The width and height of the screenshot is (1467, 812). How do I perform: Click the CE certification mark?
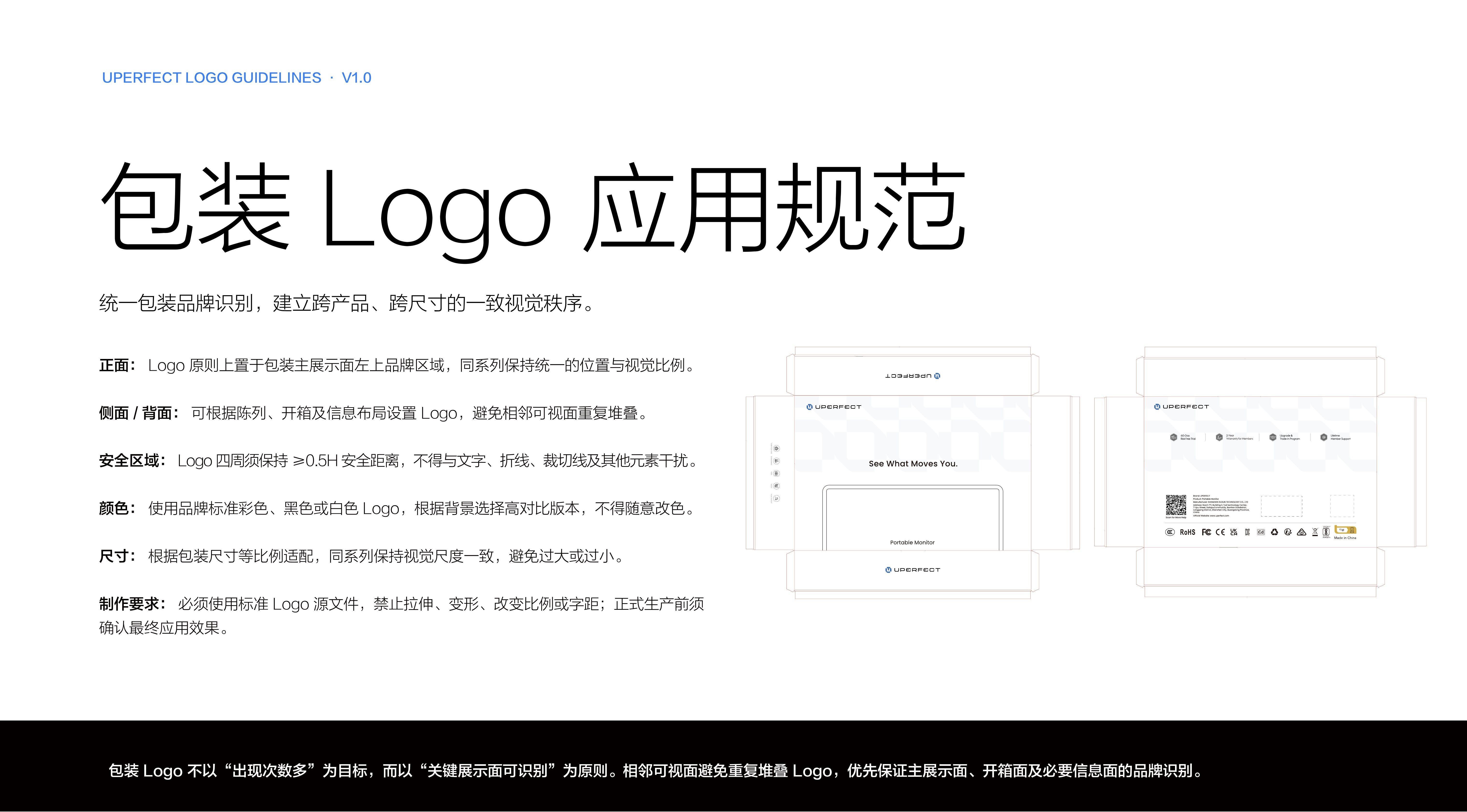1220,532
